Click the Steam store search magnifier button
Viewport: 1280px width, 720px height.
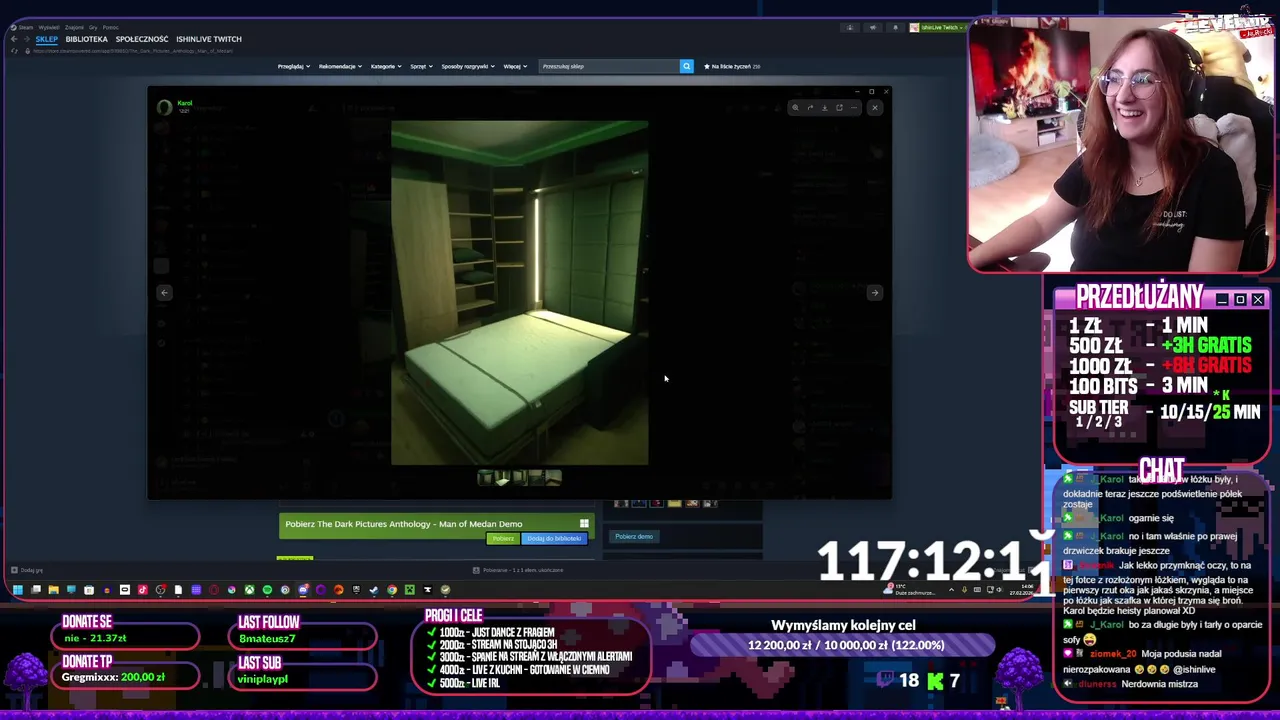(x=686, y=66)
